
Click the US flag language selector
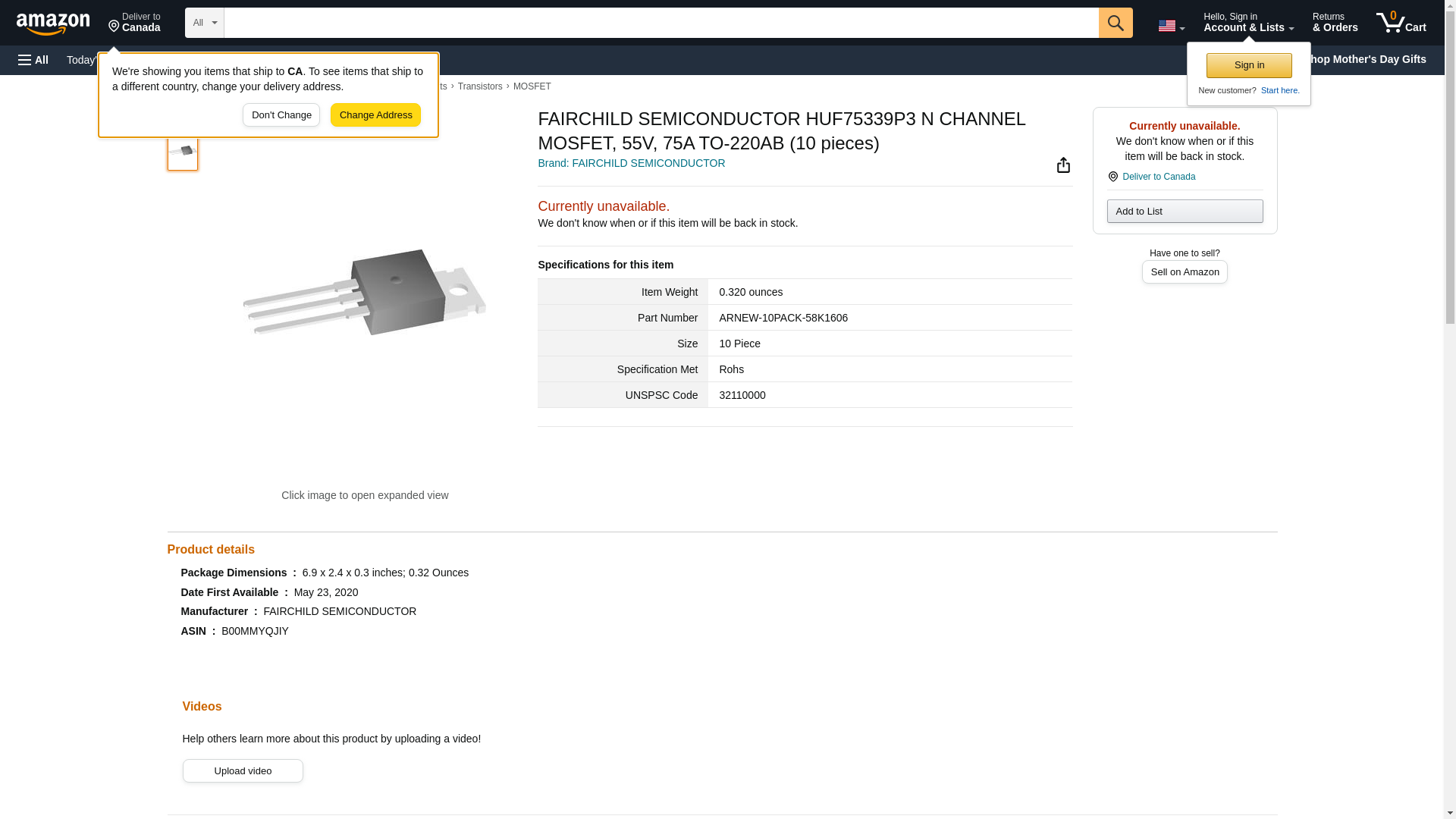pos(1171,26)
